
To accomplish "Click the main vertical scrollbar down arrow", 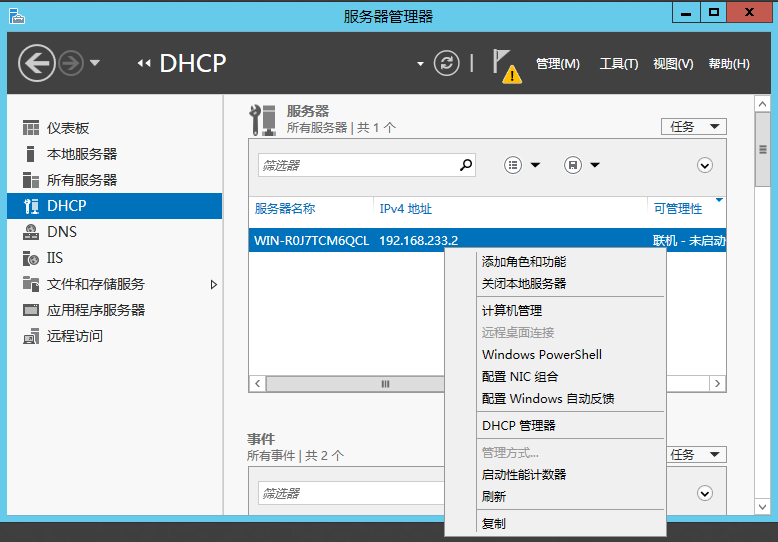I will coord(762,507).
